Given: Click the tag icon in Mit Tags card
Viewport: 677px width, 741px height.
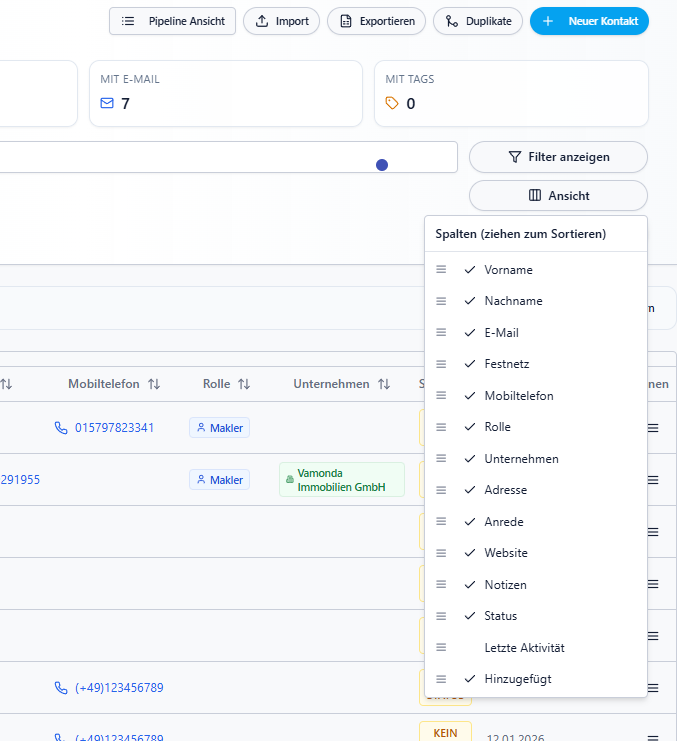Looking at the screenshot, I should (392, 103).
